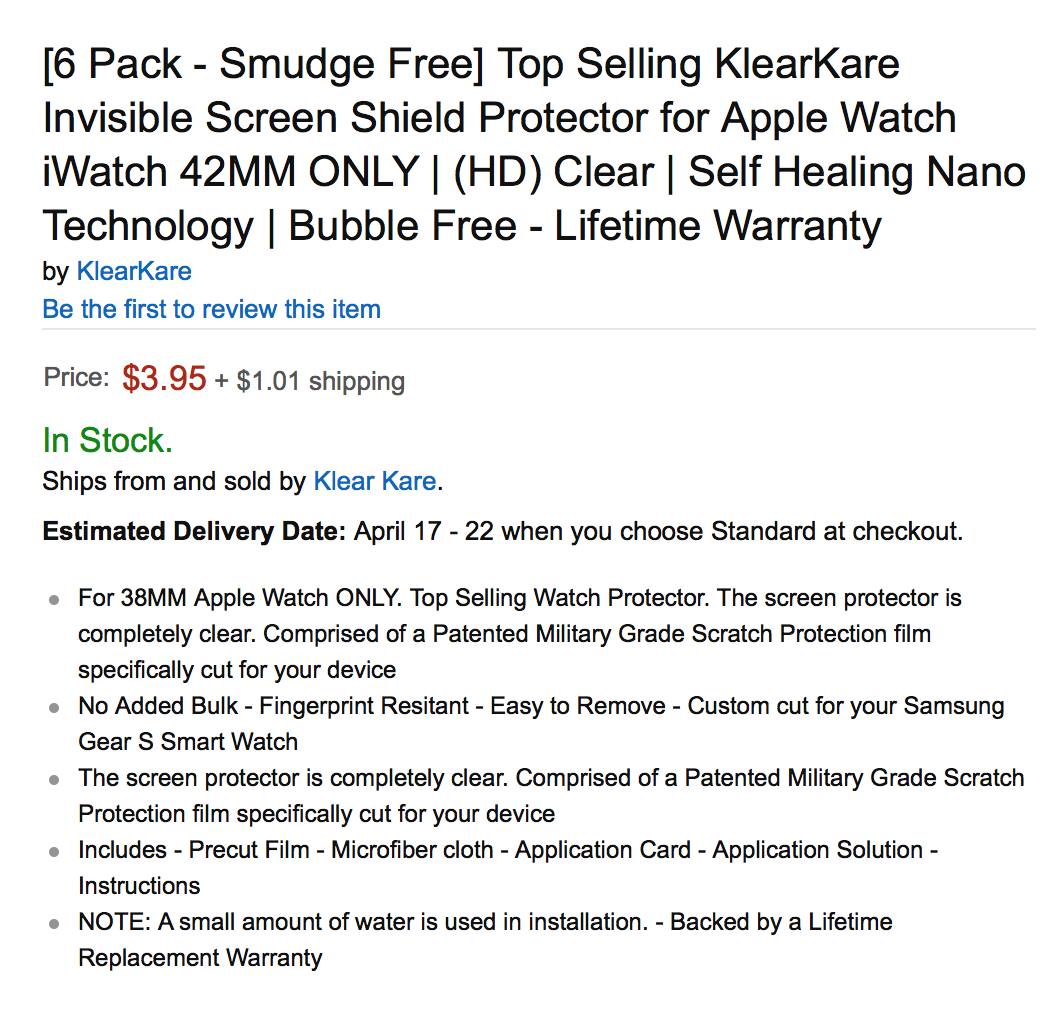Open 'Be the first to review this item'
Screen dimensions: 1058x1014
tap(211, 309)
